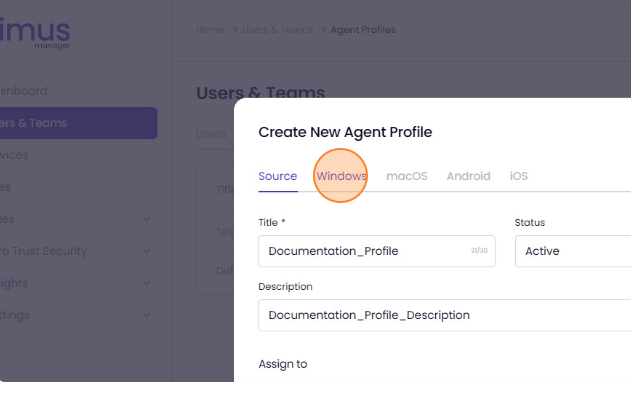Open the macOS tab
Screen dimensions: 631x393
click(x=406, y=176)
